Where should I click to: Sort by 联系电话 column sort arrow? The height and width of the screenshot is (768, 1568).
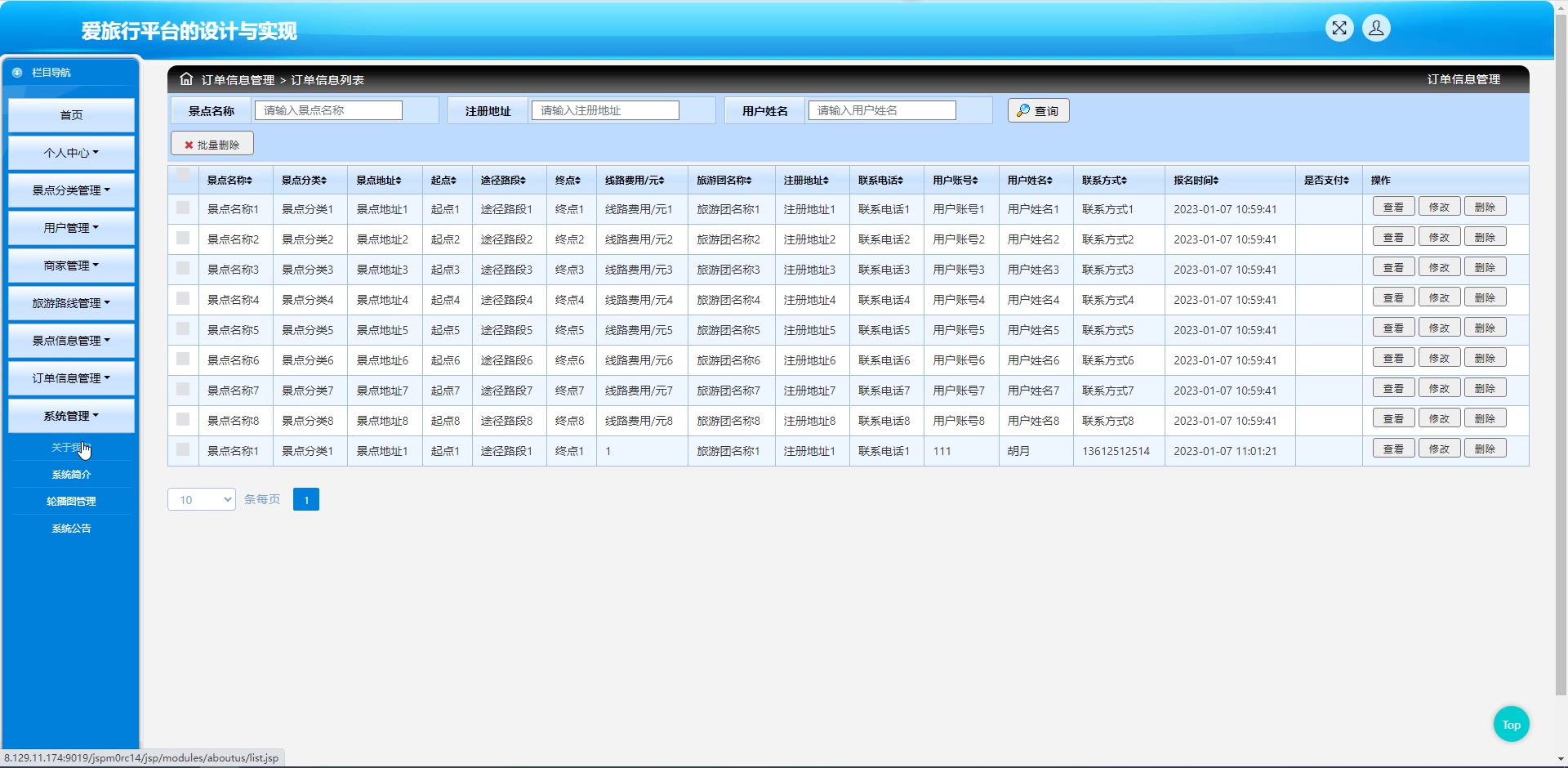click(901, 181)
